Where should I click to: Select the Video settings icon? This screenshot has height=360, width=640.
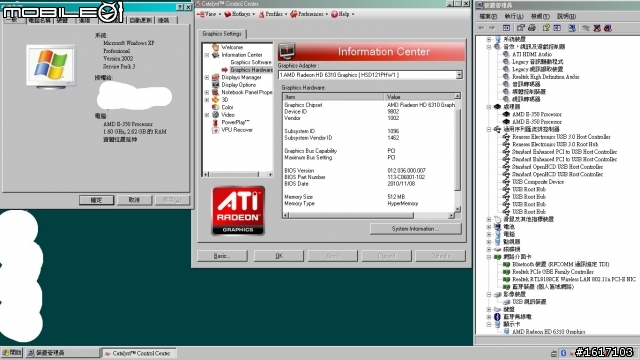click(216, 115)
